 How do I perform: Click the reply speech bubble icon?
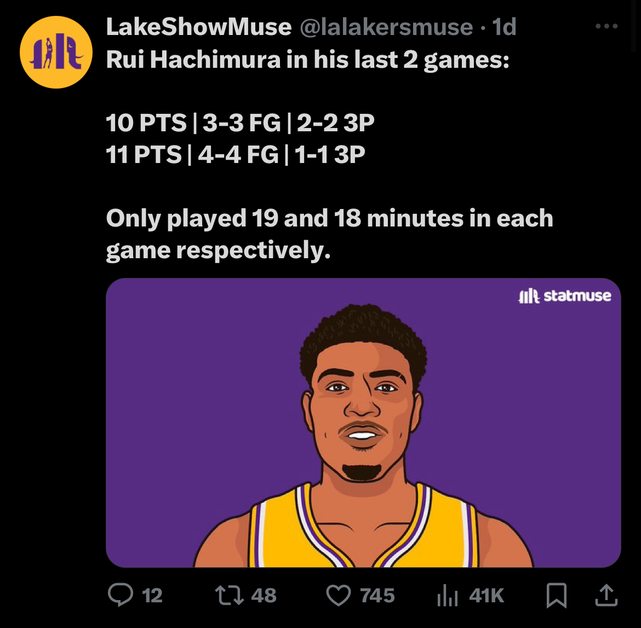coord(119,595)
